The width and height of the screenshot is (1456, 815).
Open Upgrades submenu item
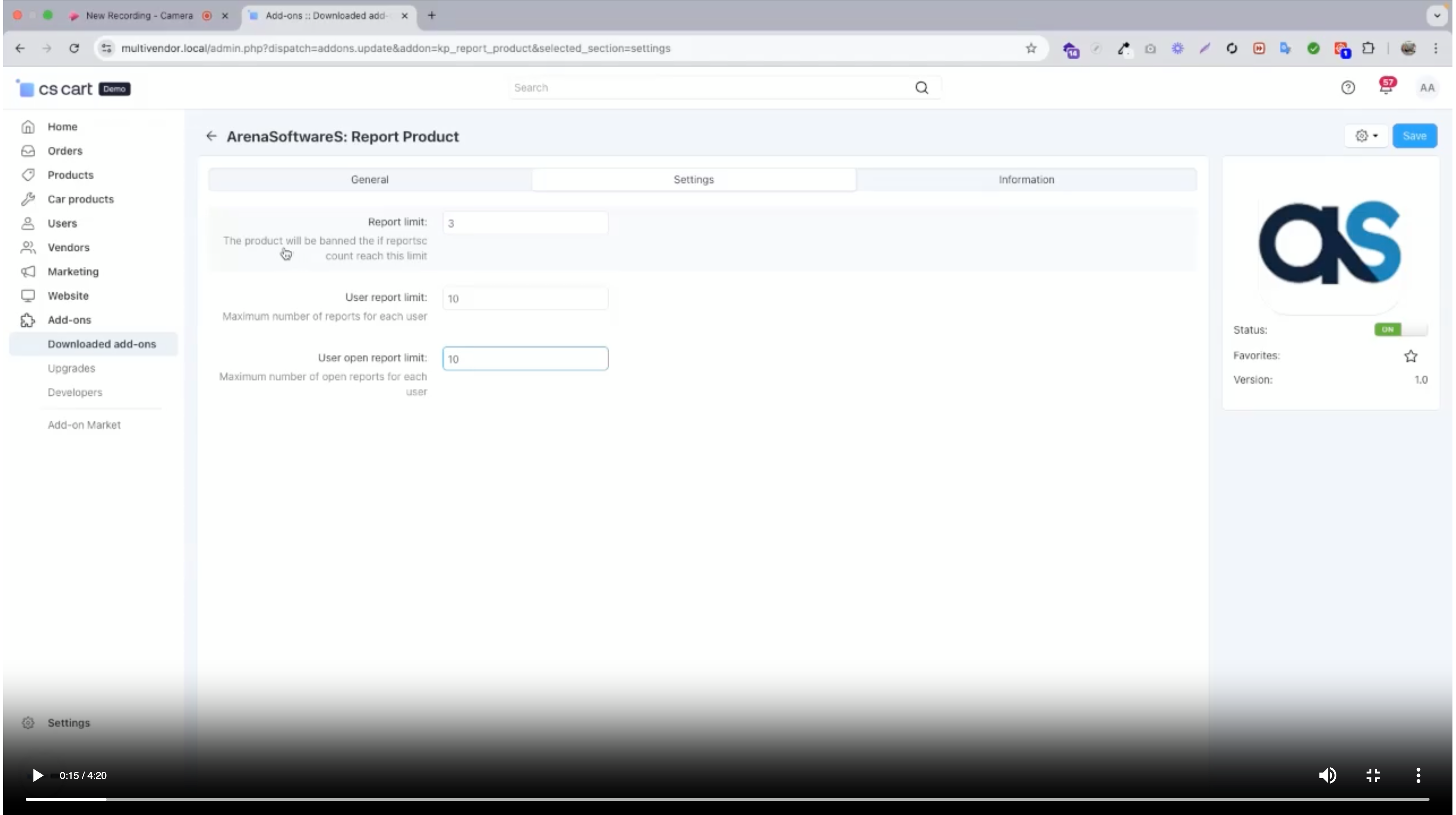coord(71,369)
